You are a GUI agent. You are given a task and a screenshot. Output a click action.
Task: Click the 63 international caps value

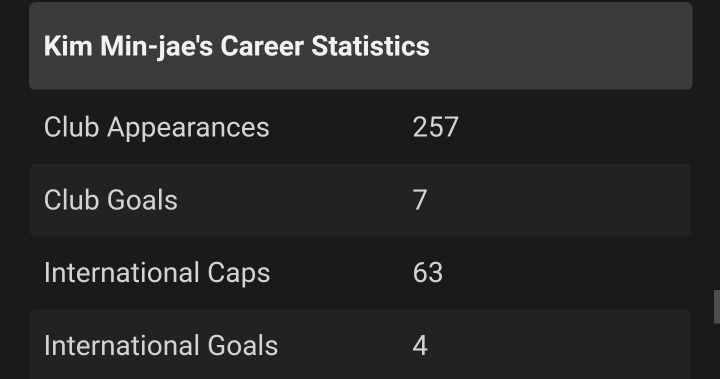(428, 272)
